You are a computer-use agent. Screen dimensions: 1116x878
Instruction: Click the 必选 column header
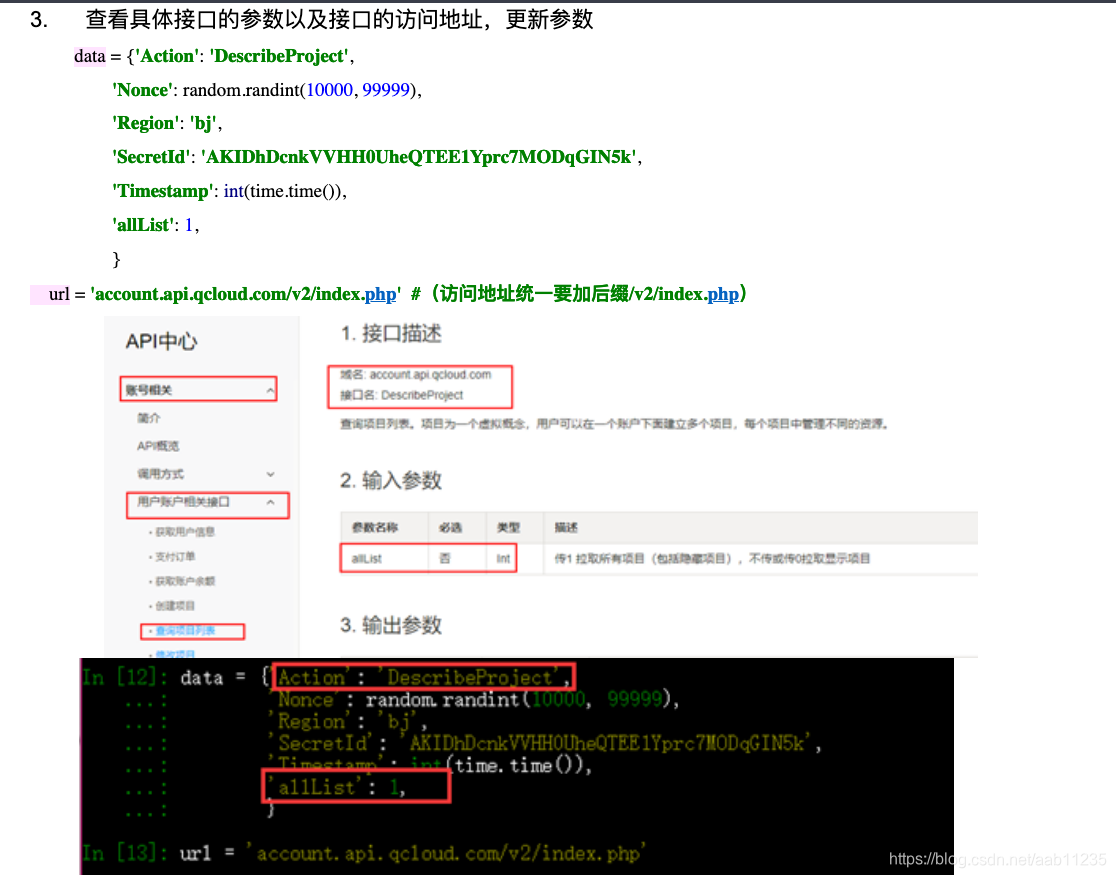tap(451, 528)
